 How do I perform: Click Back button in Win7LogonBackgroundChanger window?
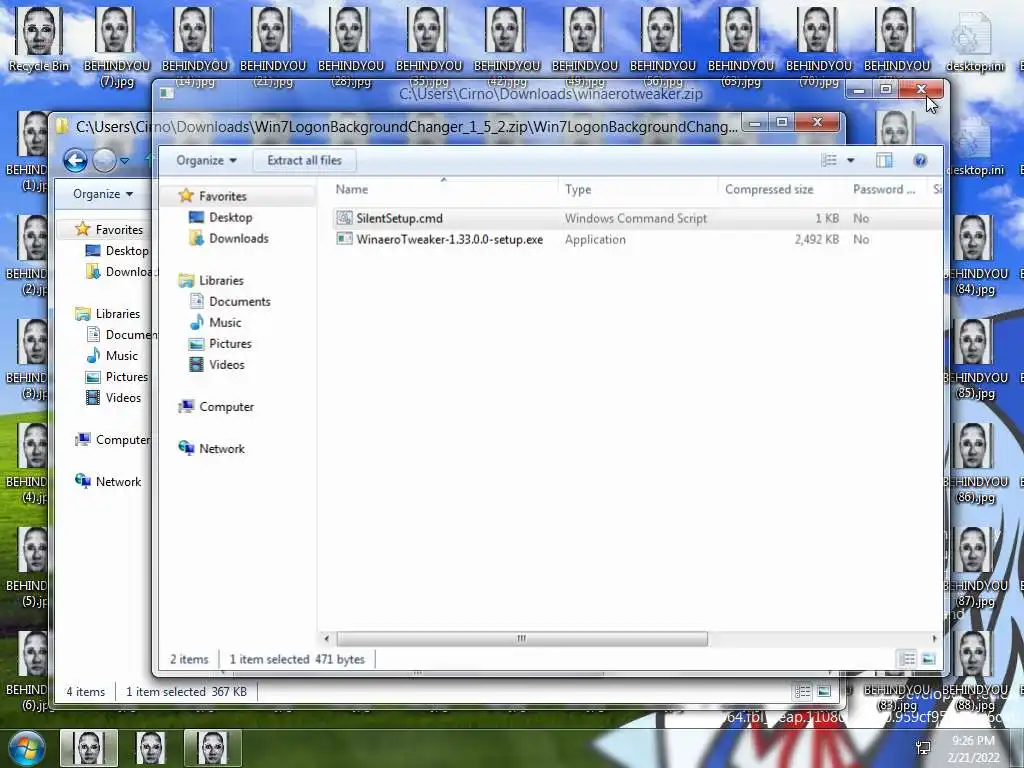coord(75,160)
